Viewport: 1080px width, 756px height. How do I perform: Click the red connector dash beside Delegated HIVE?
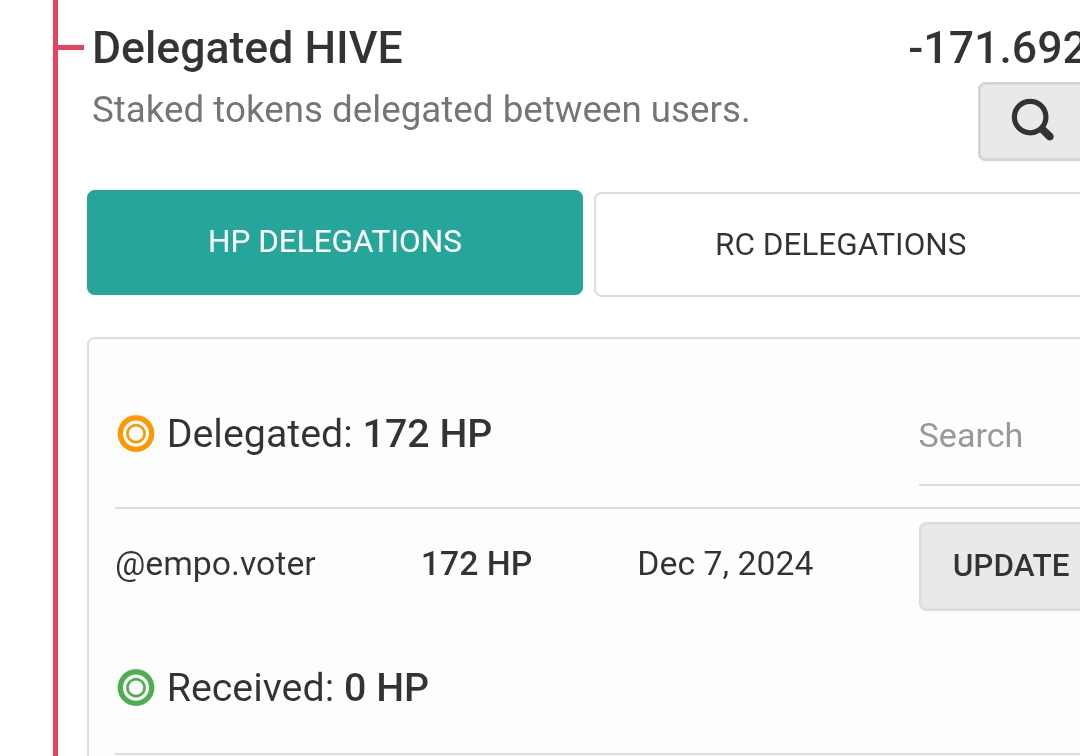pyautogui.click(x=71, y=47)
